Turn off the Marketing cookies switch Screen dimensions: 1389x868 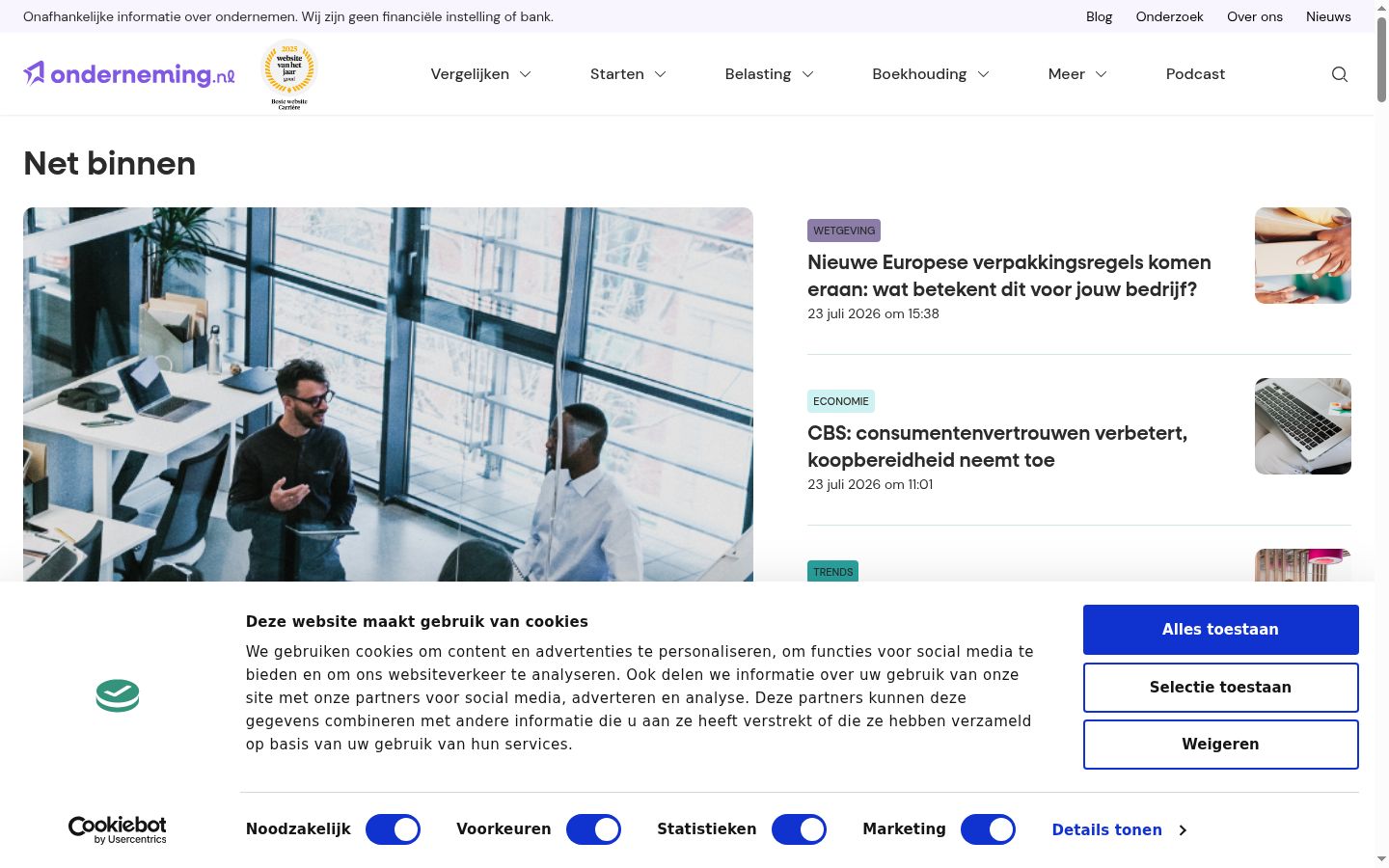pyautogui.click(x=988, y=829)
